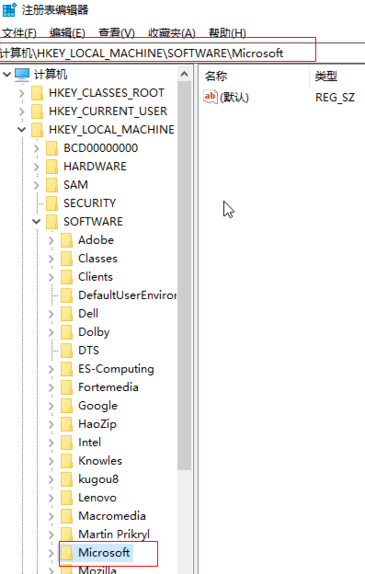Click the BCD00000000 folder icon
365x574 pixels.
[52, 148]
